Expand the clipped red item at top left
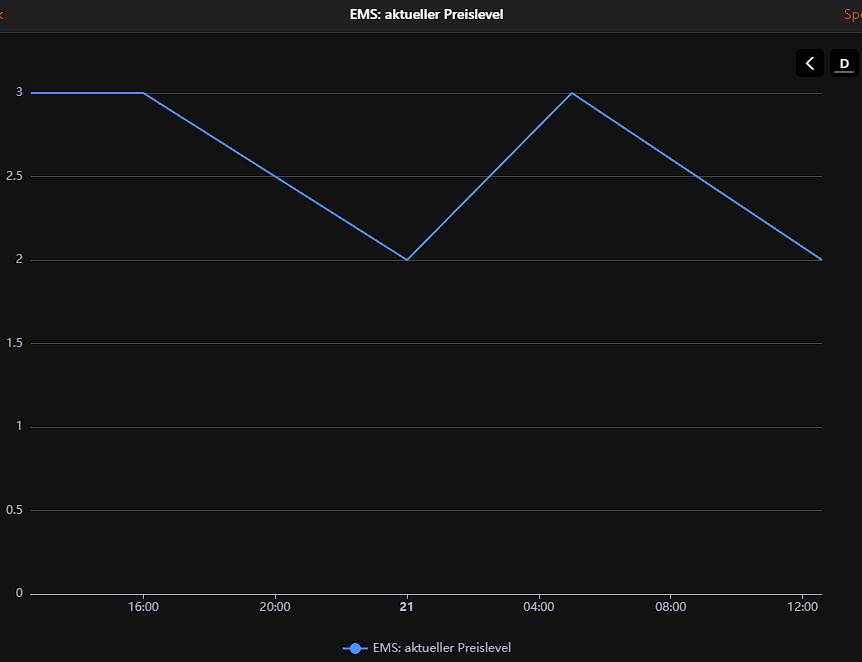This screenshot has height=662, width=862. click(4, 14)
